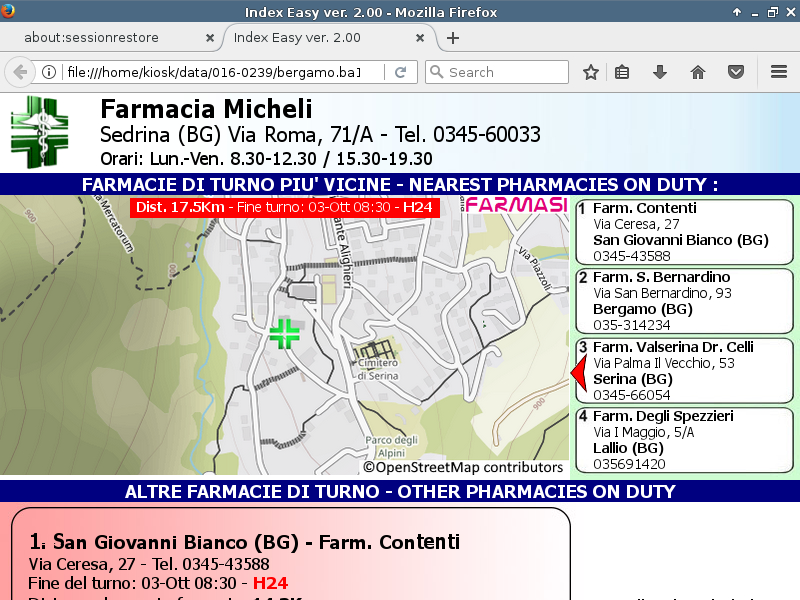
Task: Open the Firefox hamburger menu
Action: pyautogui.click(x=779, y=72)
